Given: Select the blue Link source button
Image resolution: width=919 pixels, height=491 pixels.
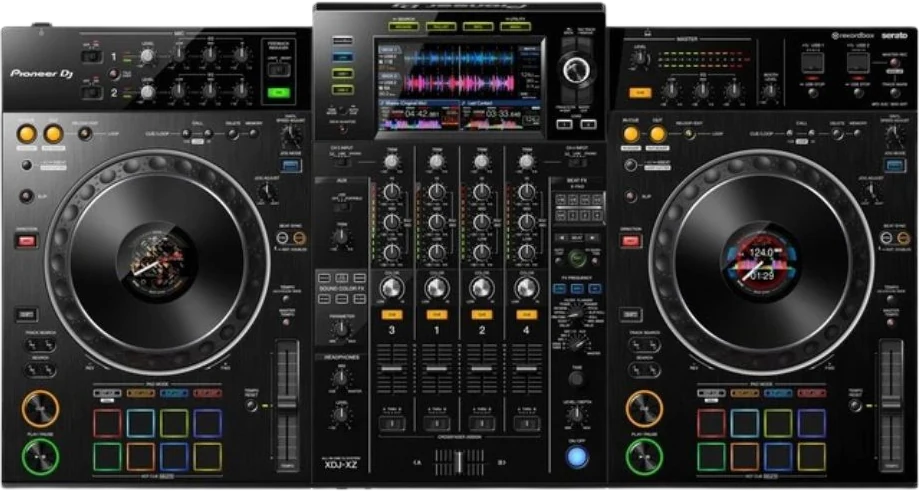Looking at the screenshot, I should [343, 57].
